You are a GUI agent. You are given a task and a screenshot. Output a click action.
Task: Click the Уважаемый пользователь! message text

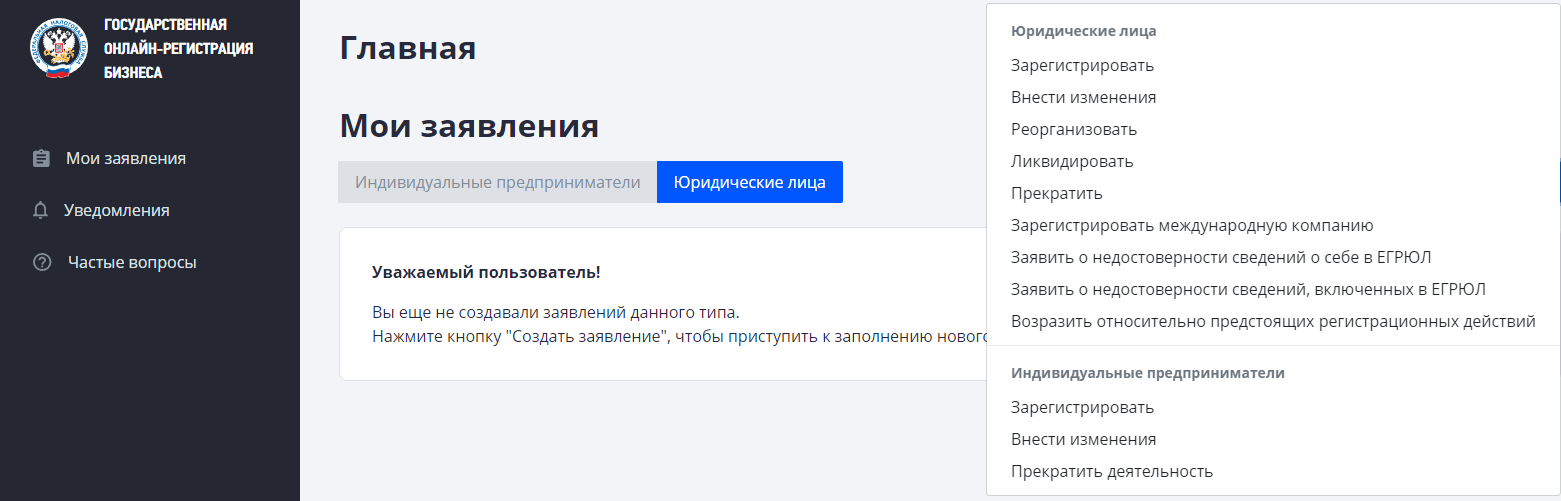486,272
